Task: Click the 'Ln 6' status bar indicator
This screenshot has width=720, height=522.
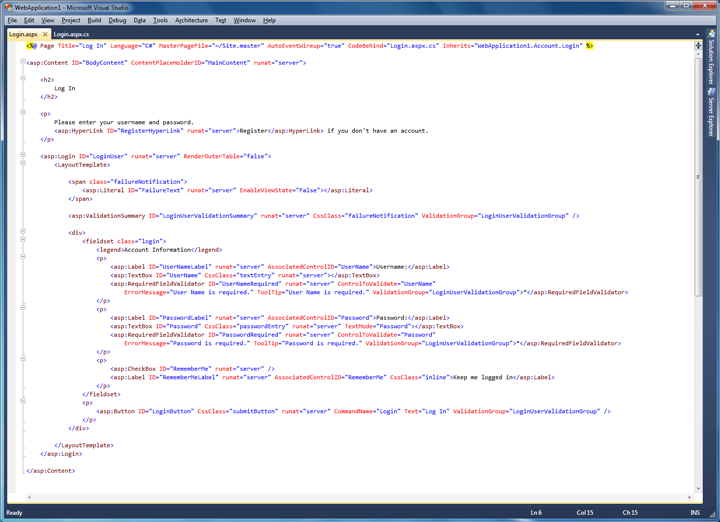Action: 536,512
